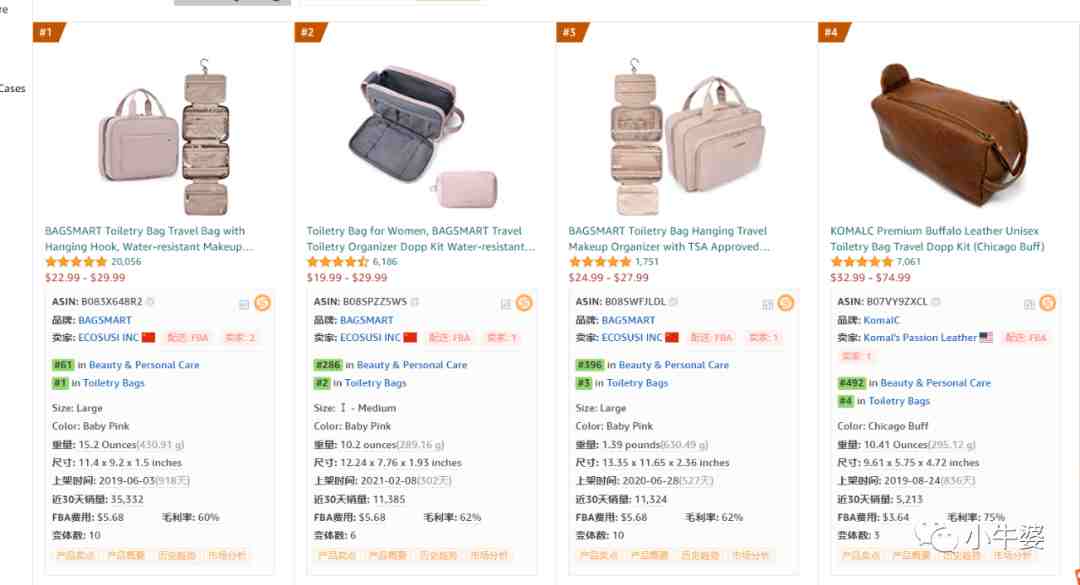Click the small grey icon beside orange circle on card #1
This screenshot has width=1080, height=585.
(244, 305)
